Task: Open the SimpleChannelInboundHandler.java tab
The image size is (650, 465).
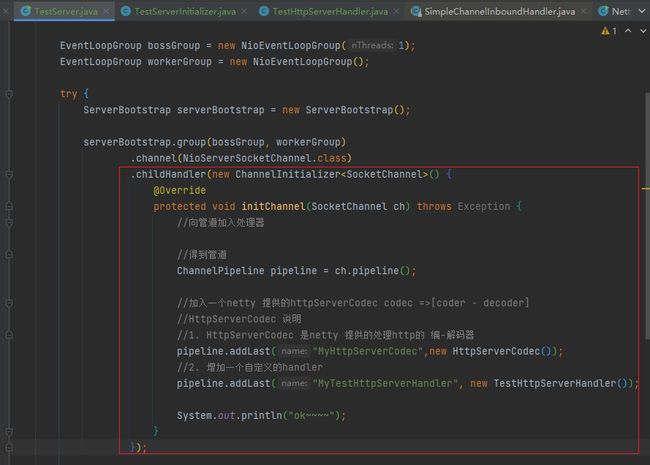Action: click(x=500, y=11)
